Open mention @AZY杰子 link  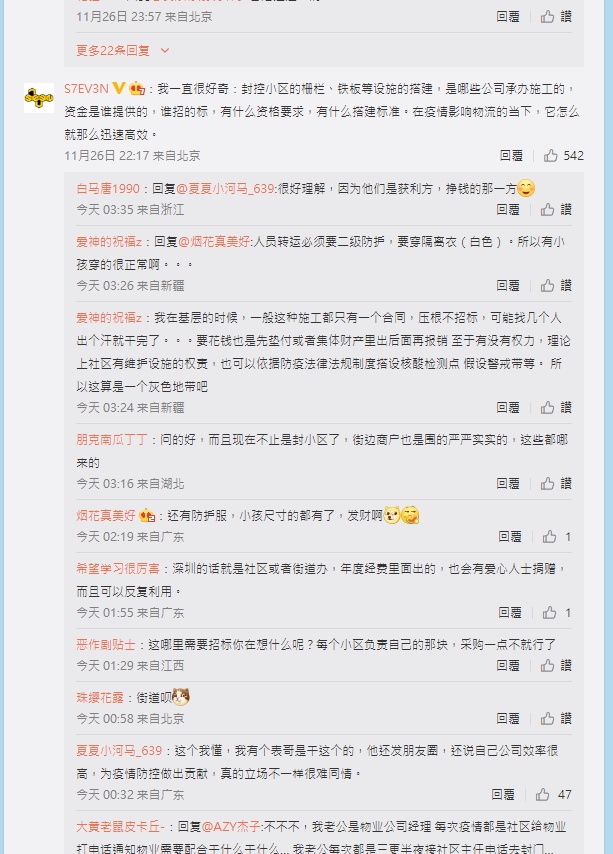click(x=231, y=827)
